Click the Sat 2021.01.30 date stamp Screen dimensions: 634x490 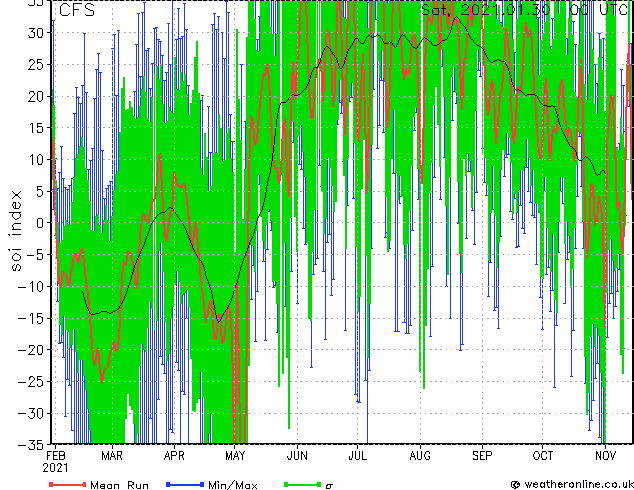pos(486,9)
